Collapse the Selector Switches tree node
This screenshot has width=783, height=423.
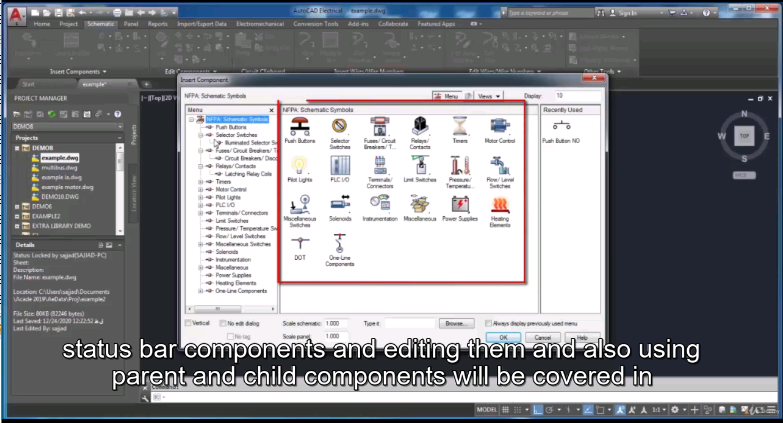pos(200,135)
